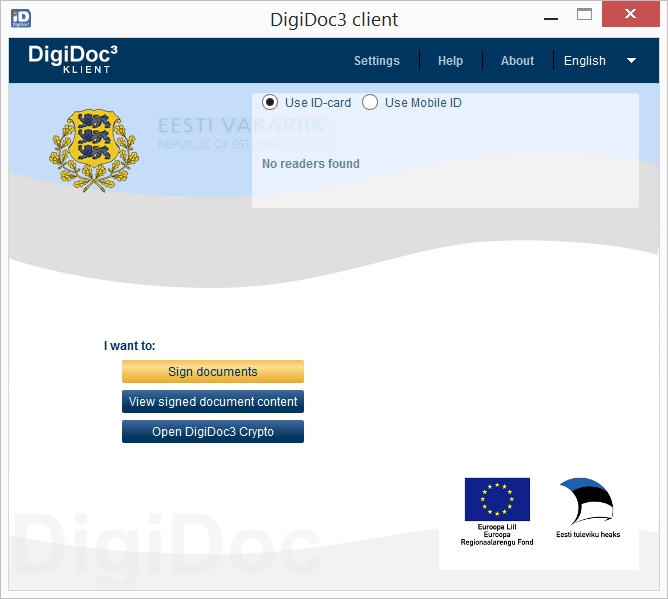The image size is (668, 599).
Task: Click the Estonian coat of arms emblem
Action: (x=94, y=150)
